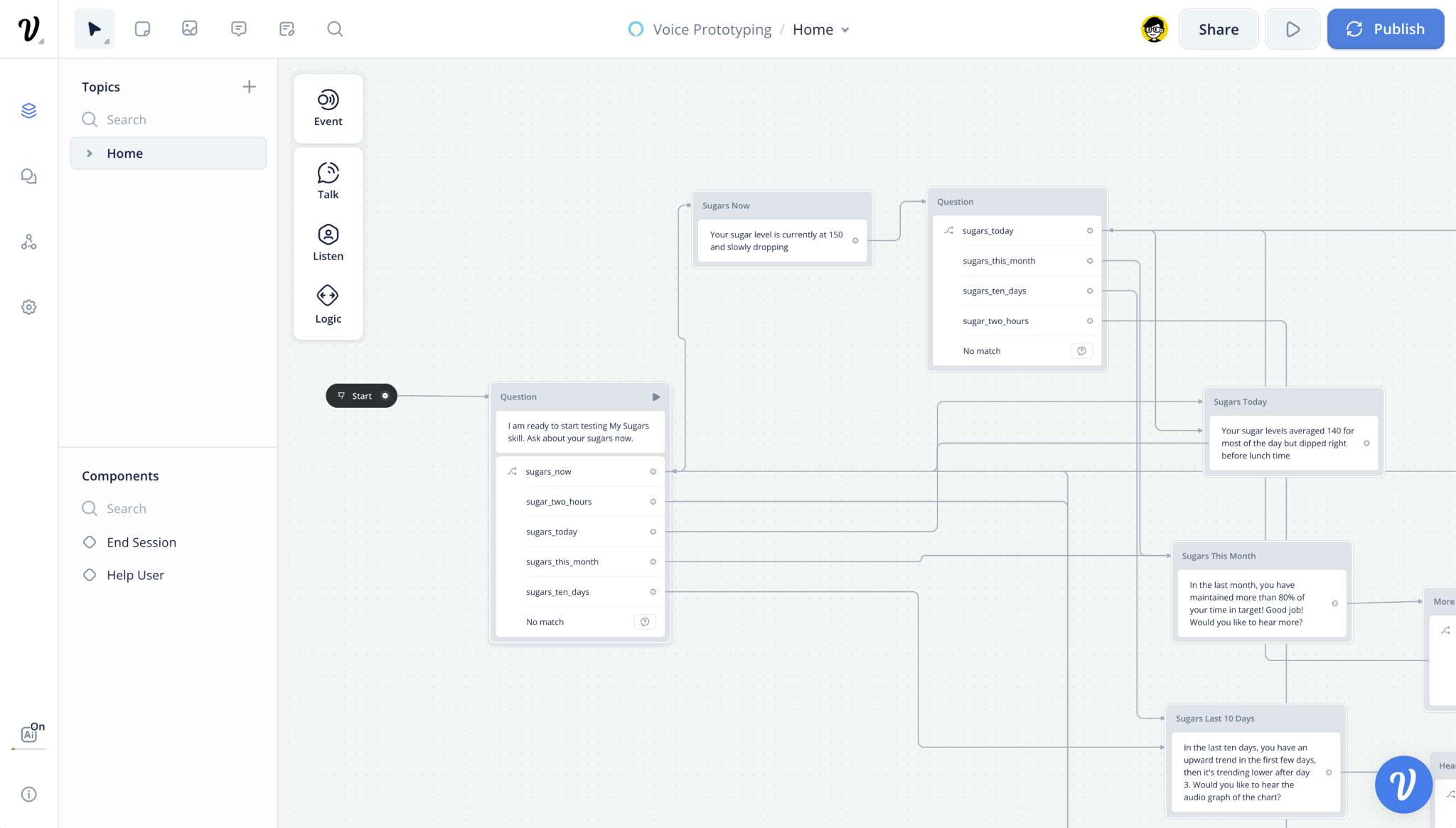Select the sticky note tool in toolbar
This screenshot has height=828, width=1456.
tap(142, 29)
